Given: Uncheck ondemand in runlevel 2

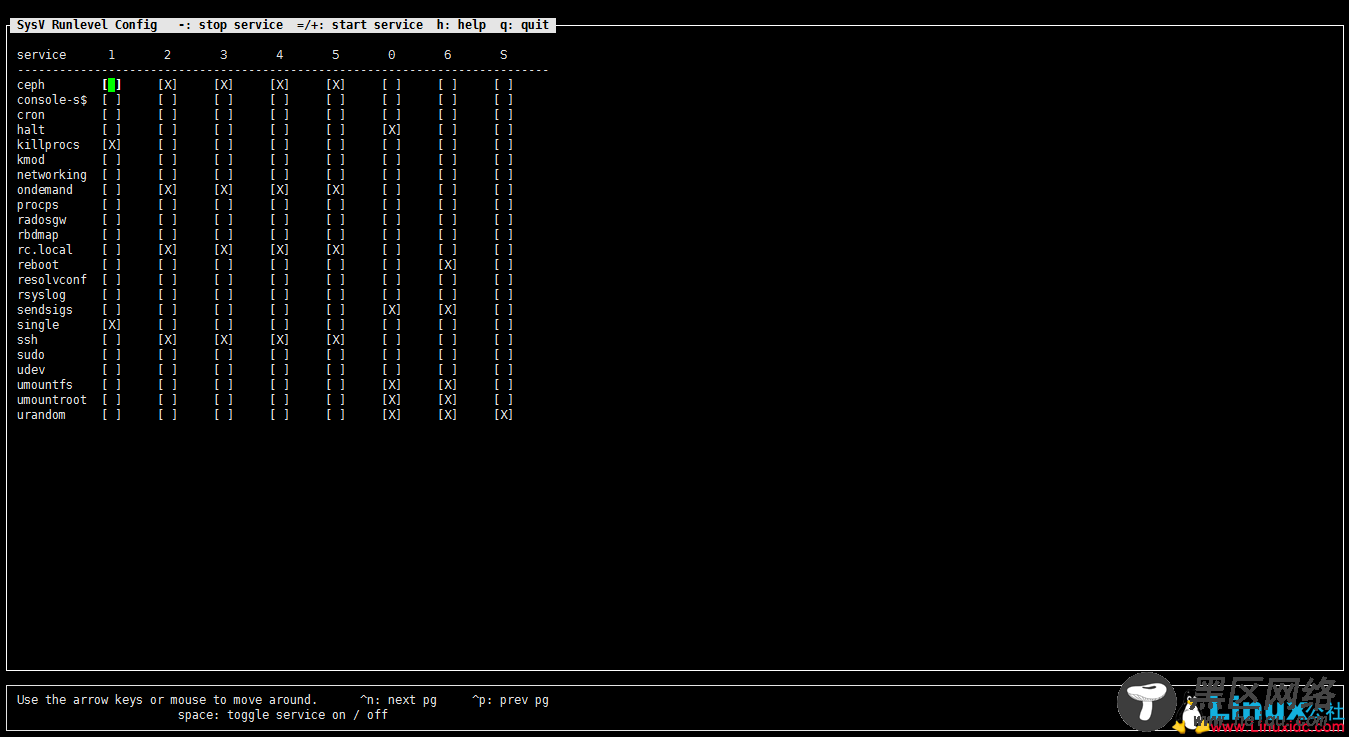Looking at the screenshot, I should (168, 190).
